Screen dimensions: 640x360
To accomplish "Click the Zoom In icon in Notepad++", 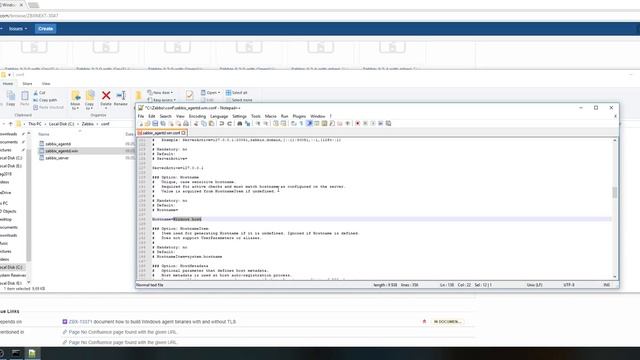I will (x=258, y=123).
